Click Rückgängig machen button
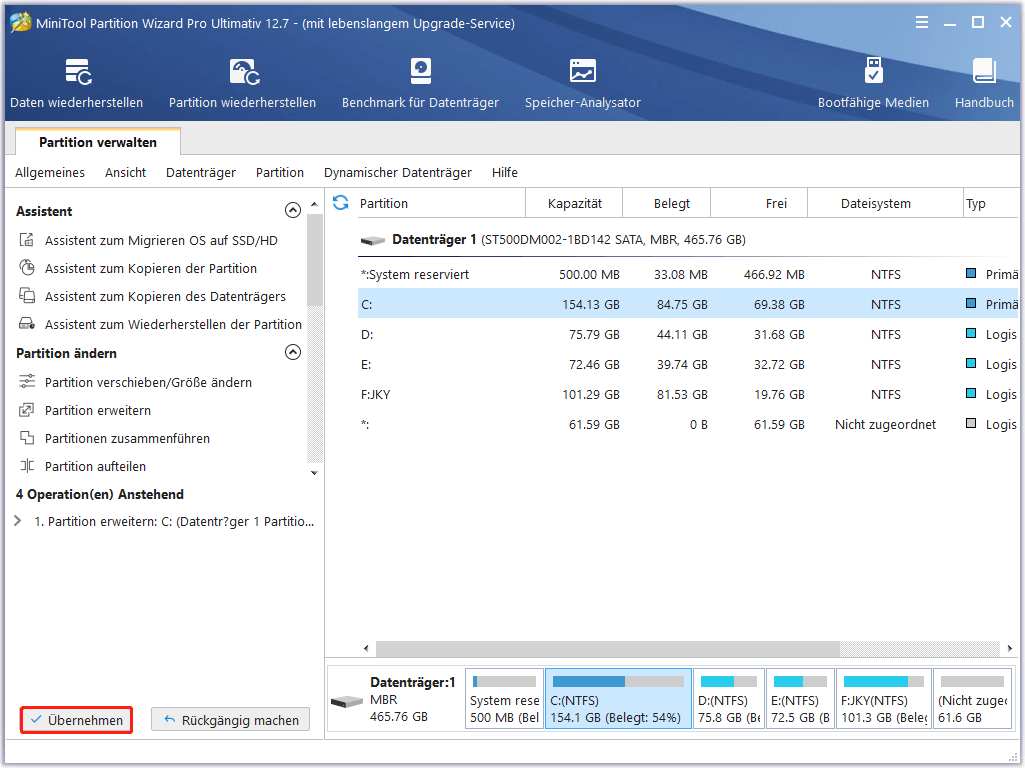Screen dimensions: 1025x768 pos(230,720)
